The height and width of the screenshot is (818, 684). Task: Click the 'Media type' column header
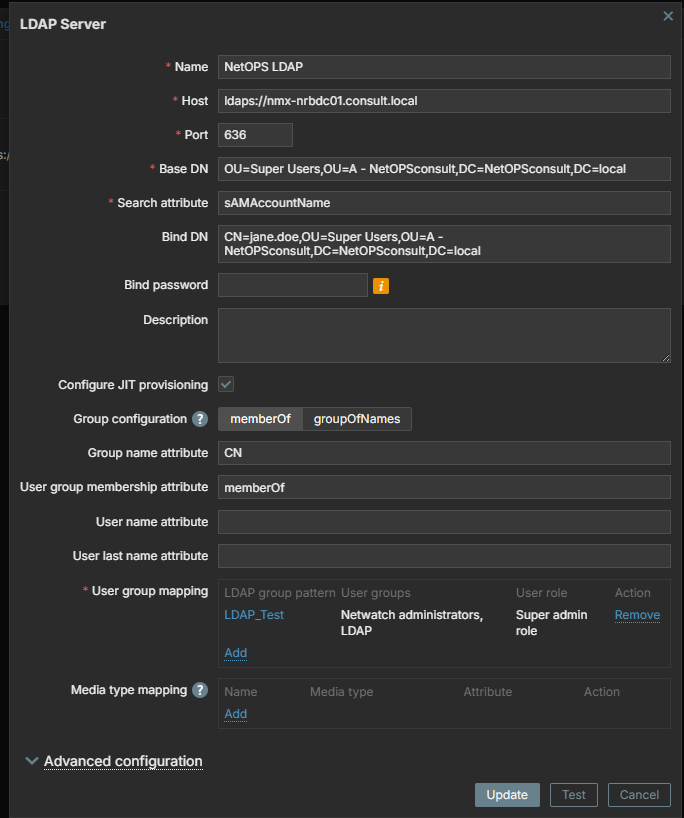click(342, 692)
